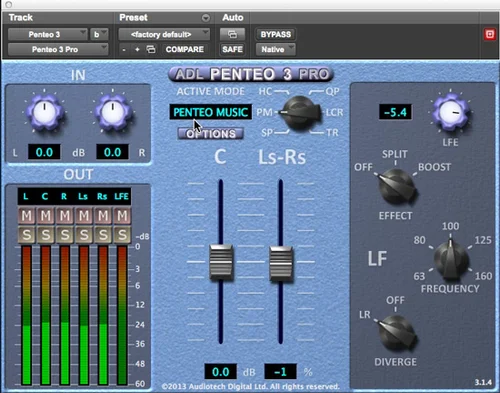
Task: Mute the C output channel
Action: (46, 216)
